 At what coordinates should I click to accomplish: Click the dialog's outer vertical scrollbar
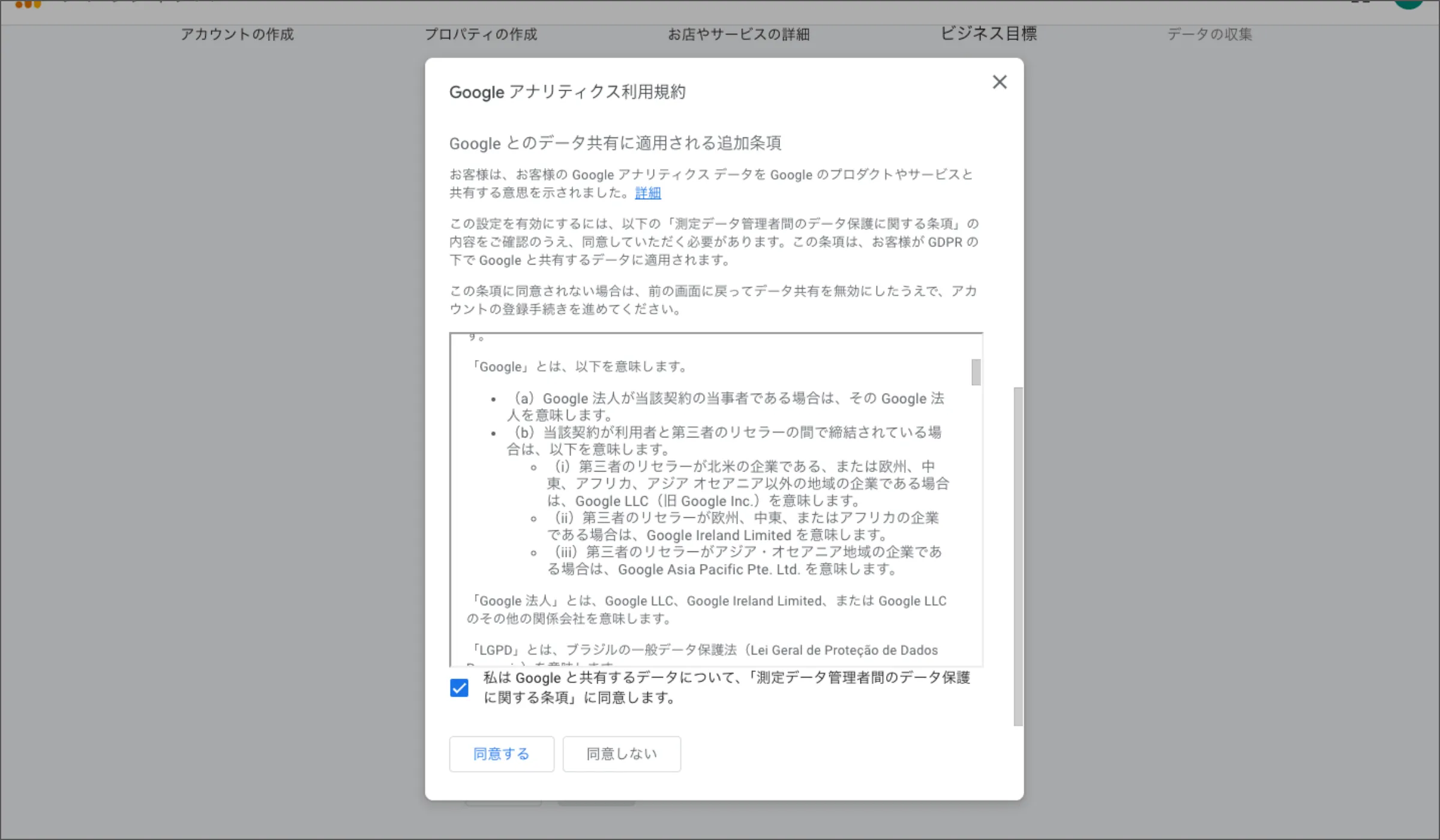pos(1018,556)
